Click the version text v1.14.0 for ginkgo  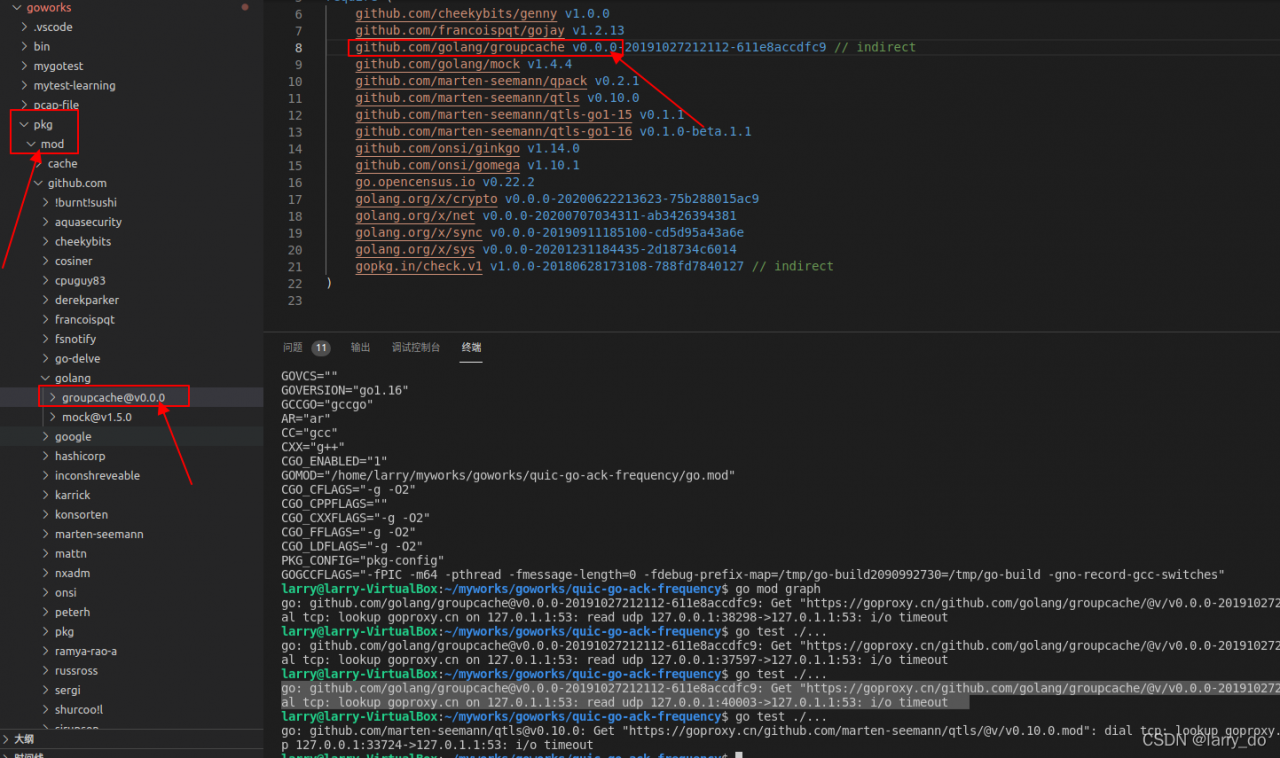click(553, 149)
